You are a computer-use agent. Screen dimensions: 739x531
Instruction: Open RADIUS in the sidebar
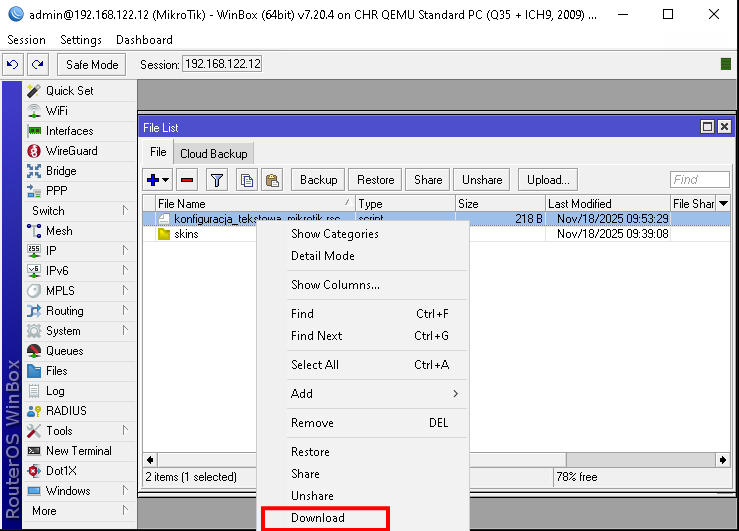coord(79,411)
